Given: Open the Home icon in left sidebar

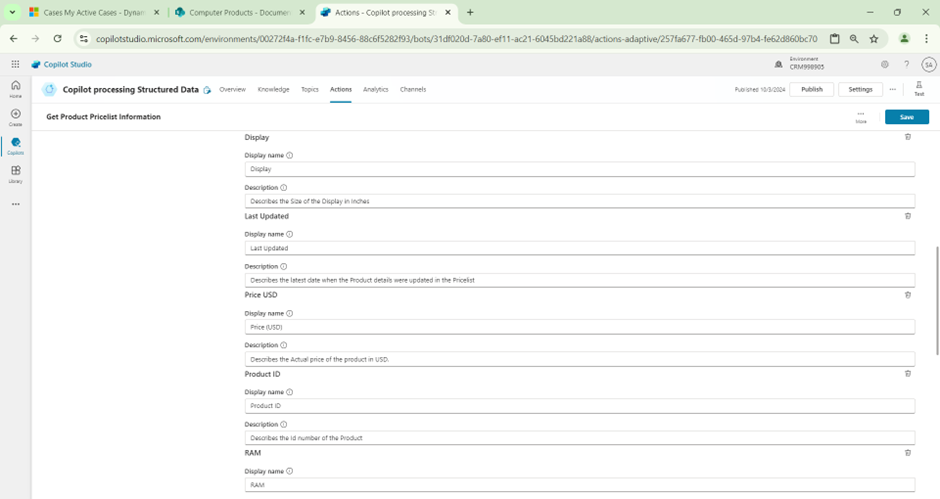Looking at the screenshot, I should point(15,88).
